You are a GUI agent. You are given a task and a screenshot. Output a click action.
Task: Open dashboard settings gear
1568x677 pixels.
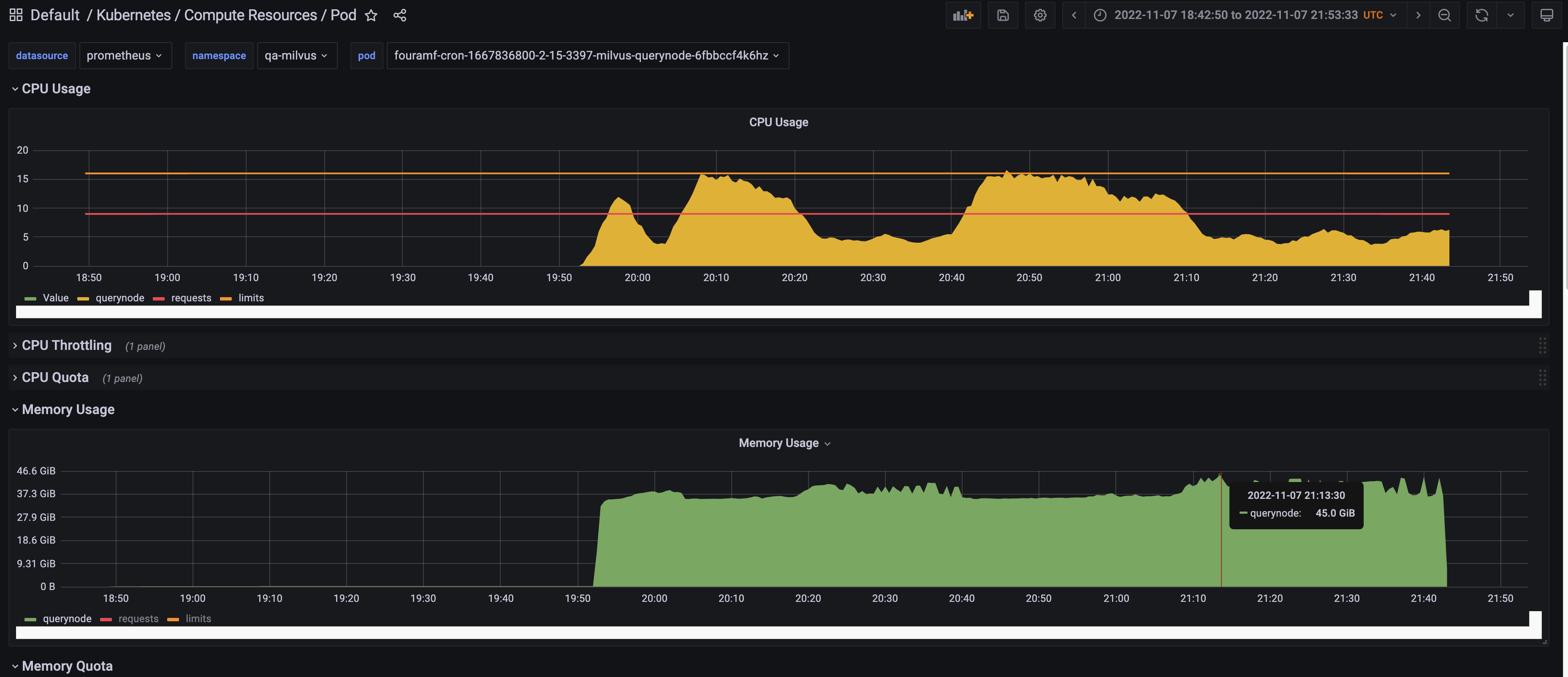pos(1040,15)
